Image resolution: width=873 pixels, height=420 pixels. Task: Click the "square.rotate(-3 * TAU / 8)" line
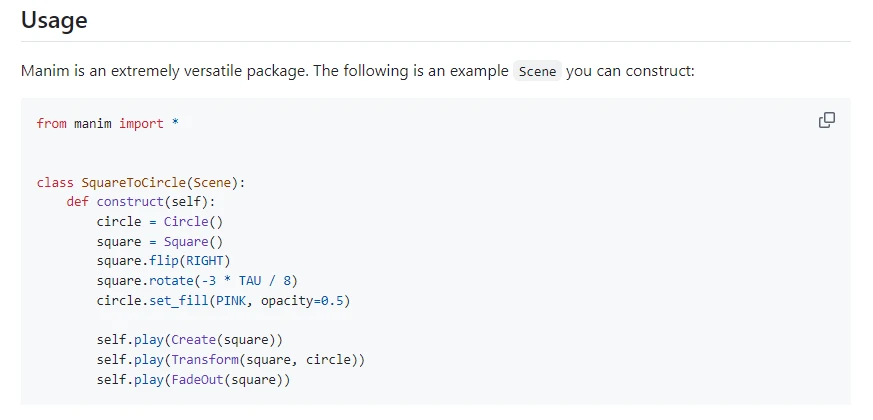(x=197, y=280)
